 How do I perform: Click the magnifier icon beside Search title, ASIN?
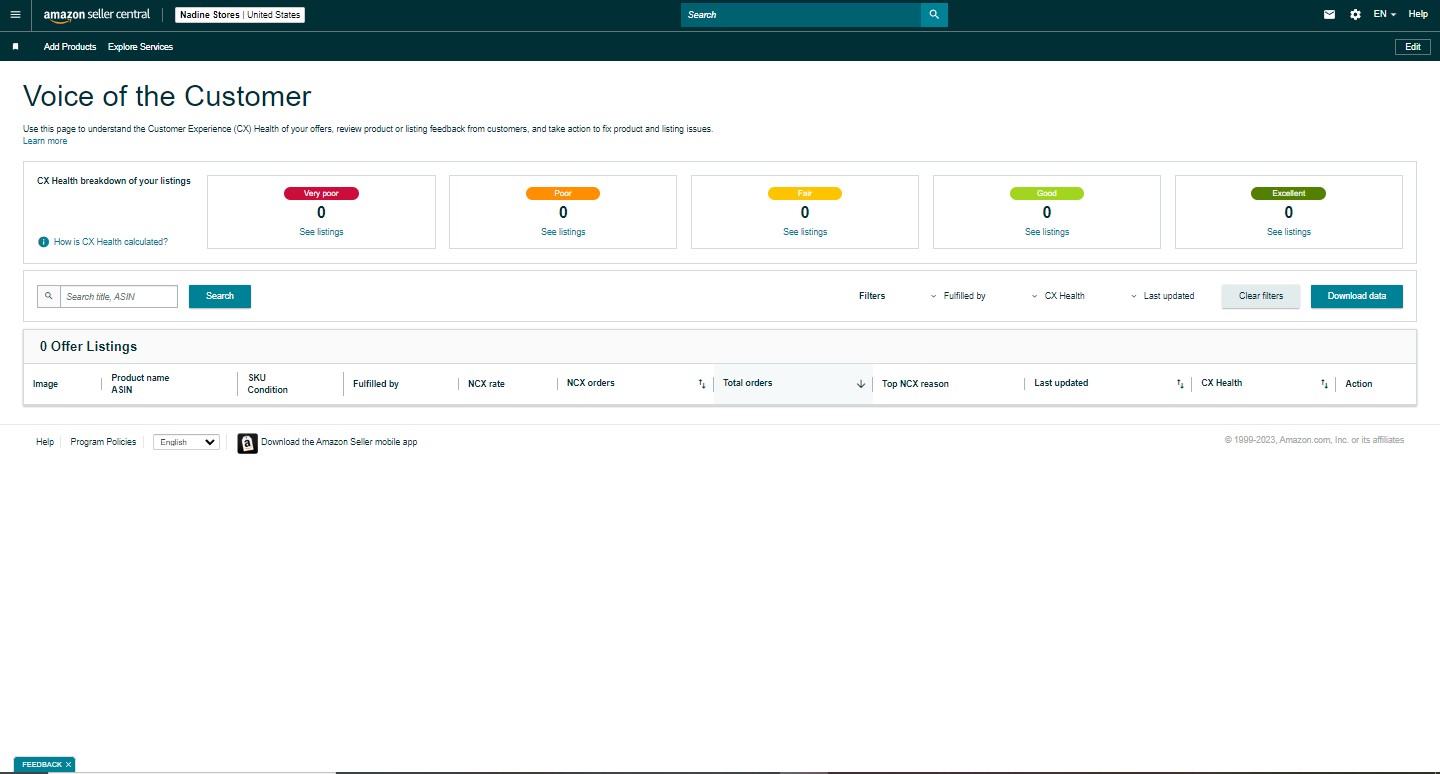tap(49, 296)
